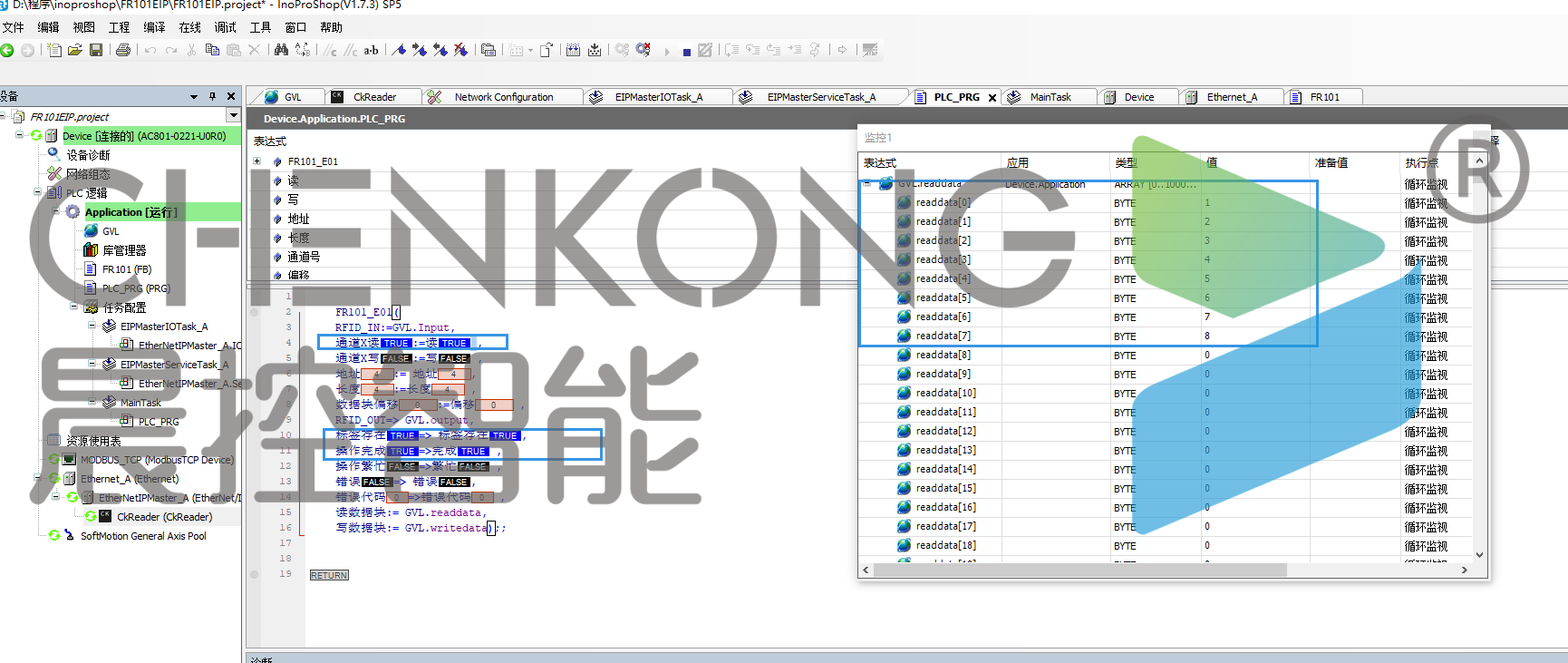This screenshot has height=663, width=1568.
Task: Toggle breakpoint using first breakpoint icon
Action: point(399,50)
